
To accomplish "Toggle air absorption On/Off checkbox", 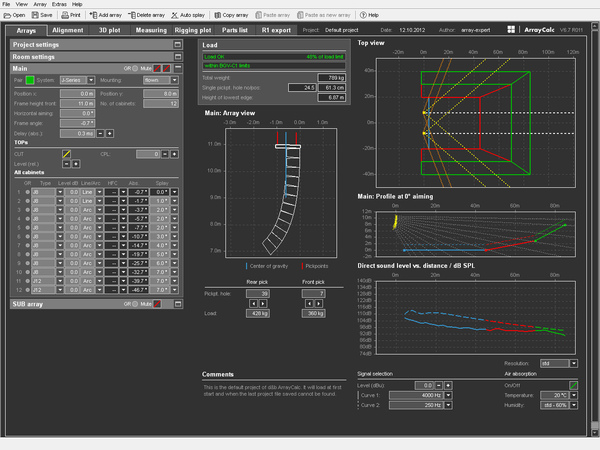I will (x=573, y=384).
